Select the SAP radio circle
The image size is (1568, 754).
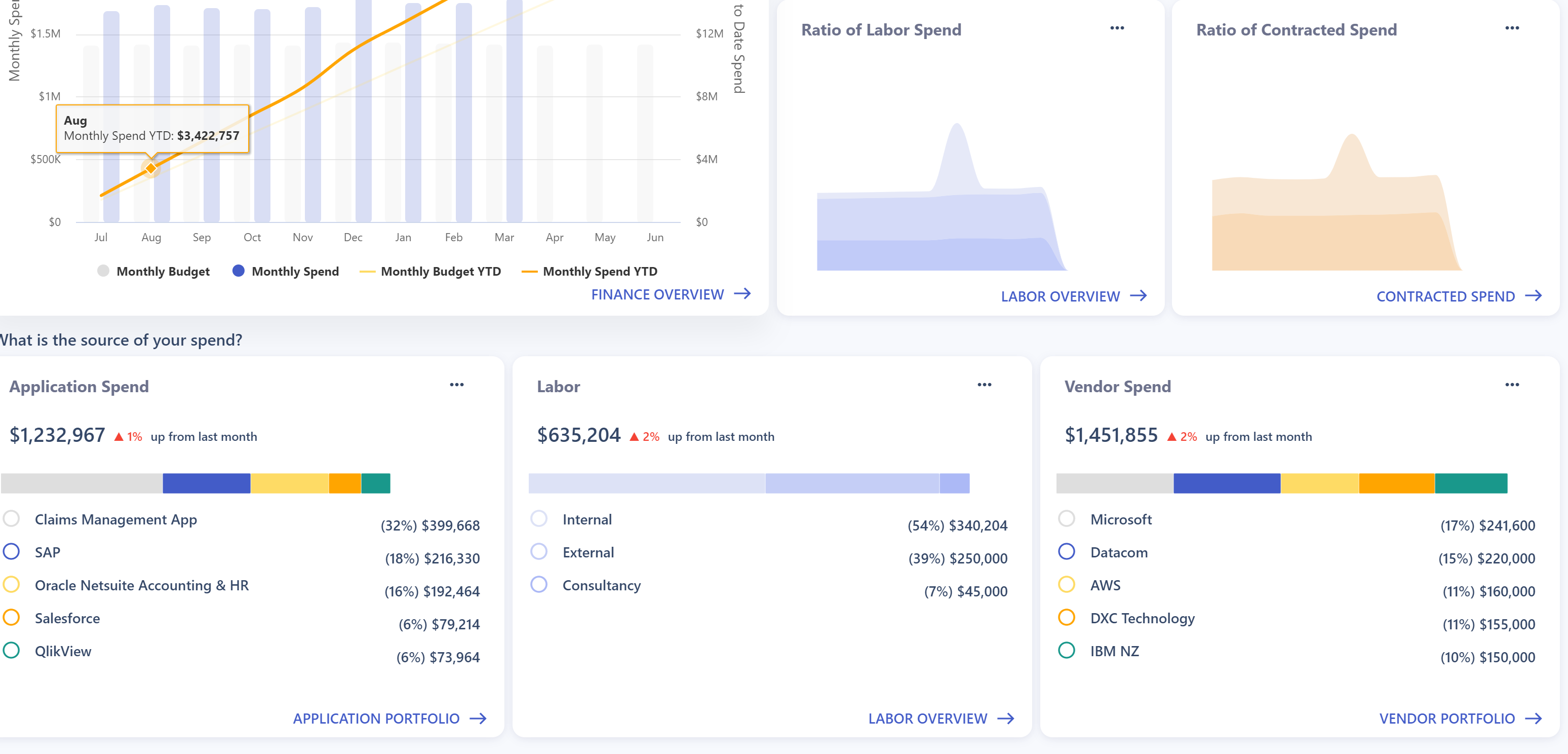[12, 552]
